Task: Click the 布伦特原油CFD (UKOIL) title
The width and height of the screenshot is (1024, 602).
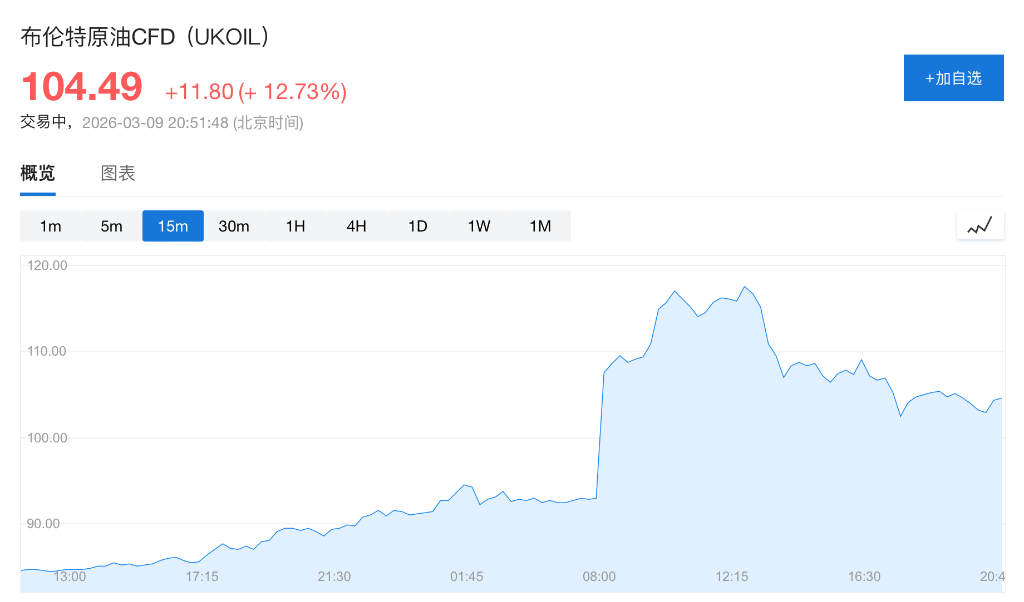Action: point(147,37)
